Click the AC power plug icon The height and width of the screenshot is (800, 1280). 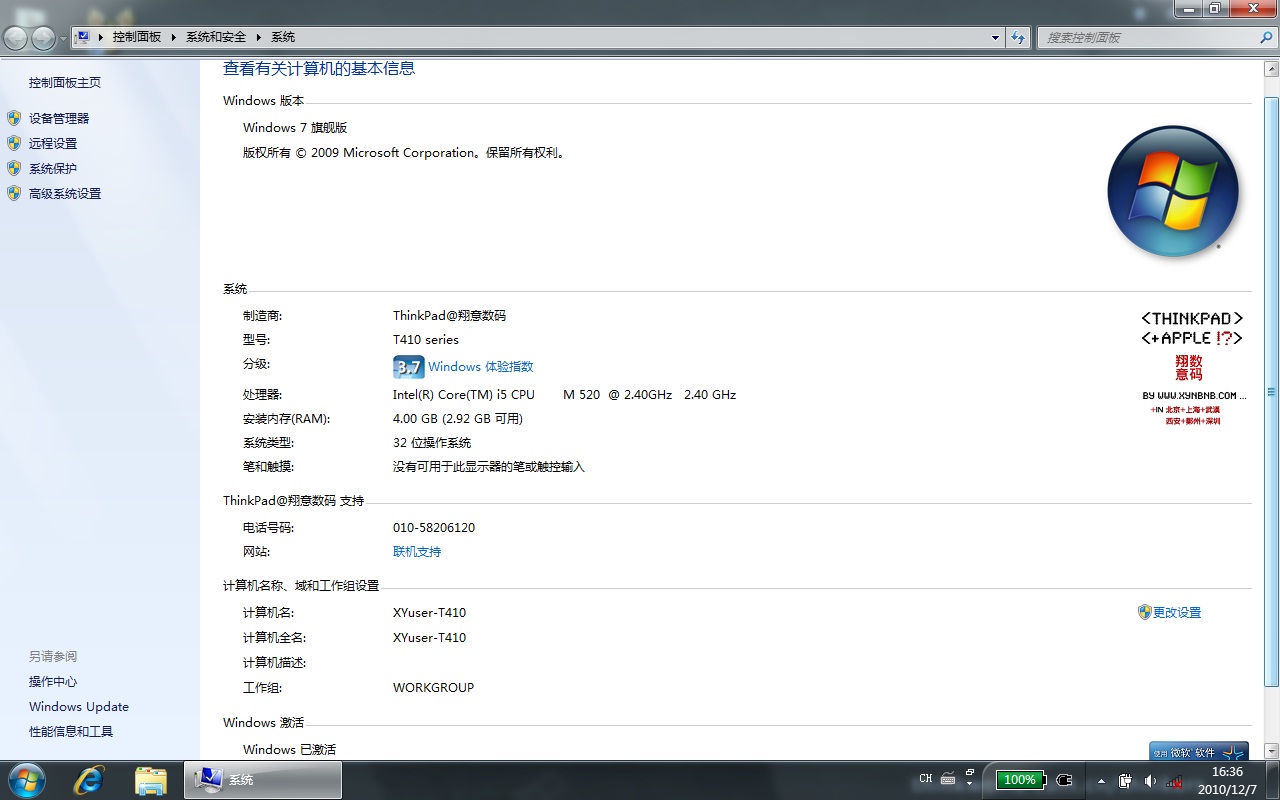point(1064,780)
